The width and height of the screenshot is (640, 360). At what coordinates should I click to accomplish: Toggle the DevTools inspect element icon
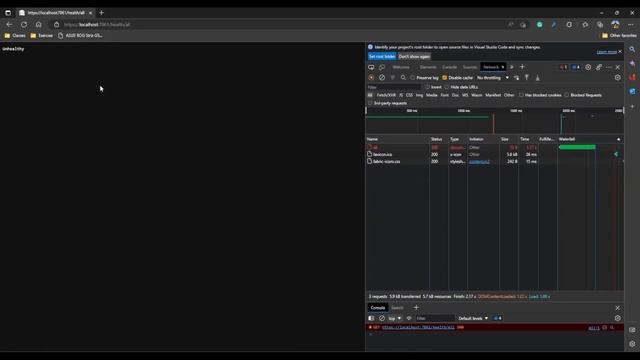tap(371, 67)
